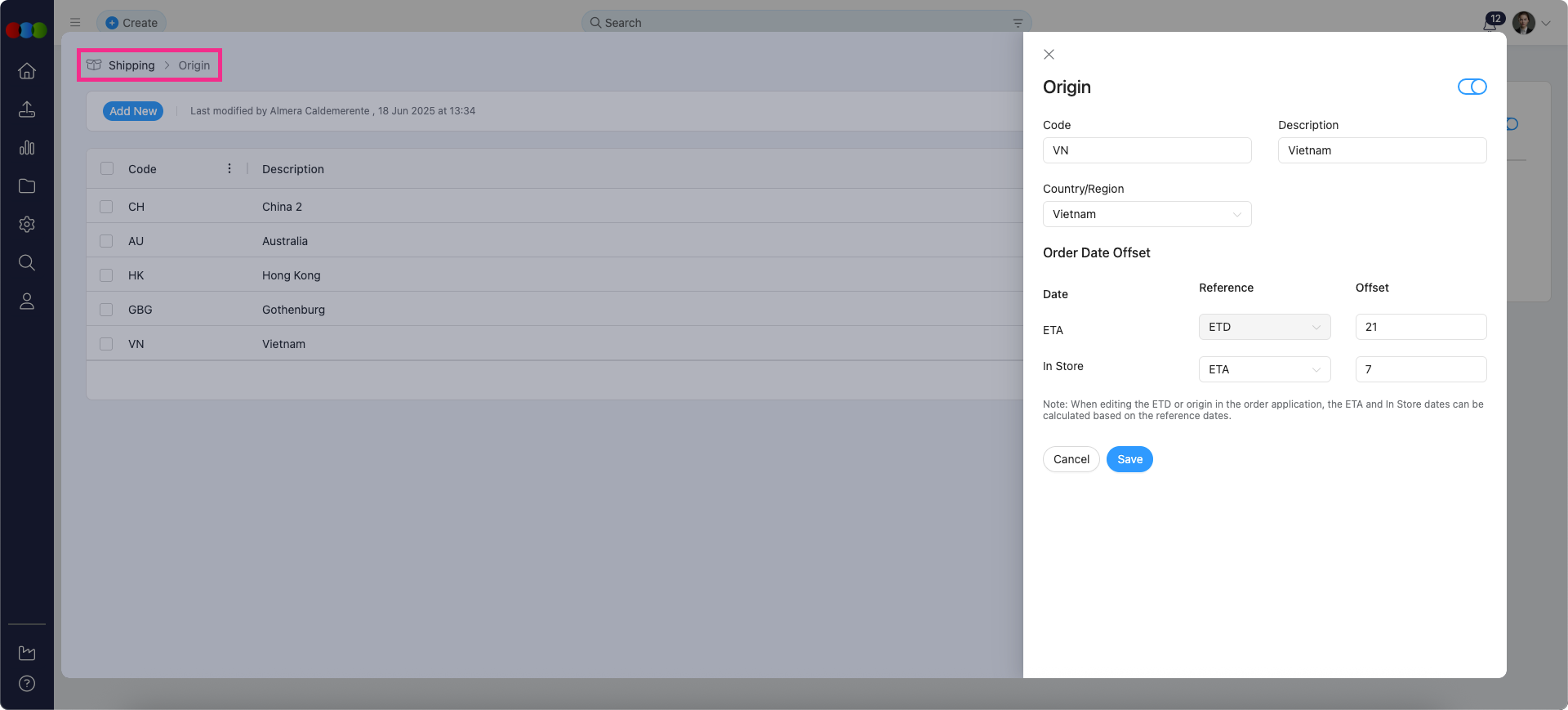Viewport: 1568px width, 710px height.
Task: Select the Vietnam row checkbox
Action: coord(106,344)
